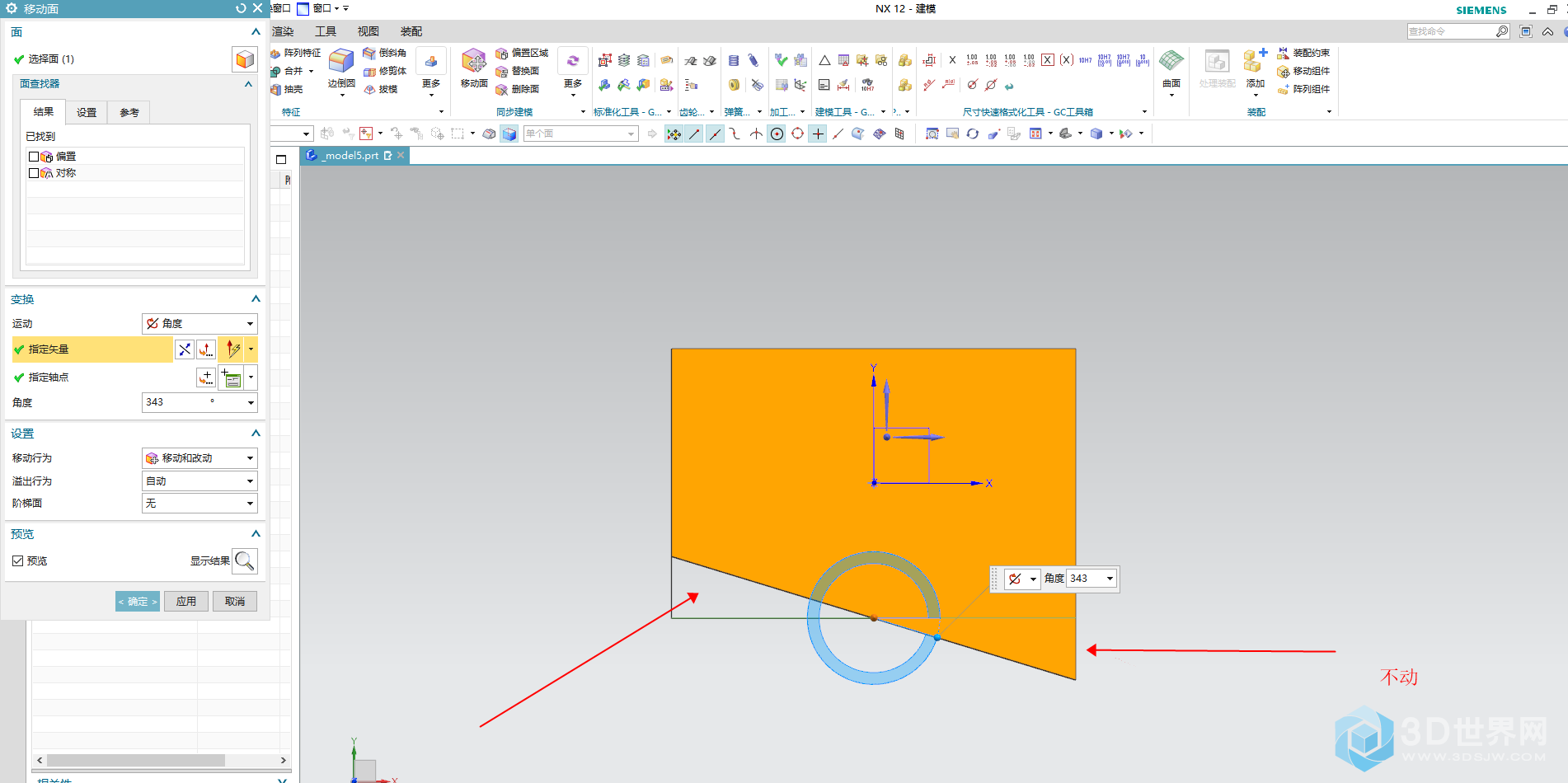Select the 拔模 draft tool
The image size is (1568, 783).
point(381,89)
